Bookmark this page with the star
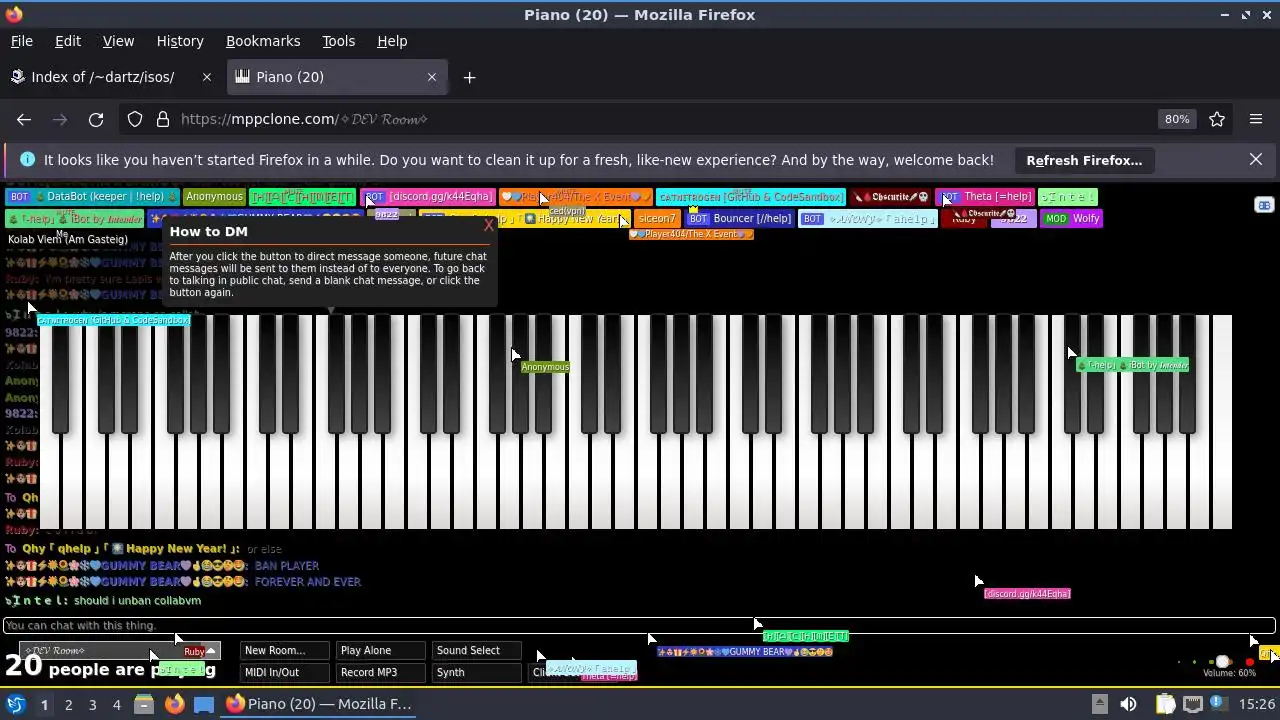Screen dimensions: 1280x720 1217,119
